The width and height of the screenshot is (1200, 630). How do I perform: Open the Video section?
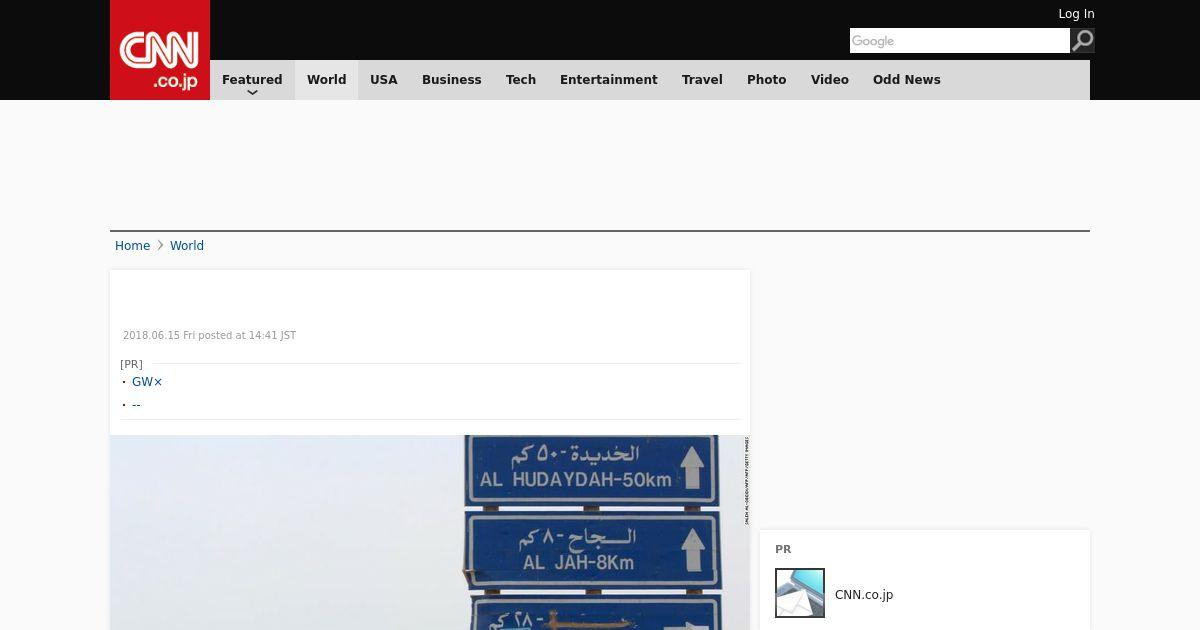829,80
